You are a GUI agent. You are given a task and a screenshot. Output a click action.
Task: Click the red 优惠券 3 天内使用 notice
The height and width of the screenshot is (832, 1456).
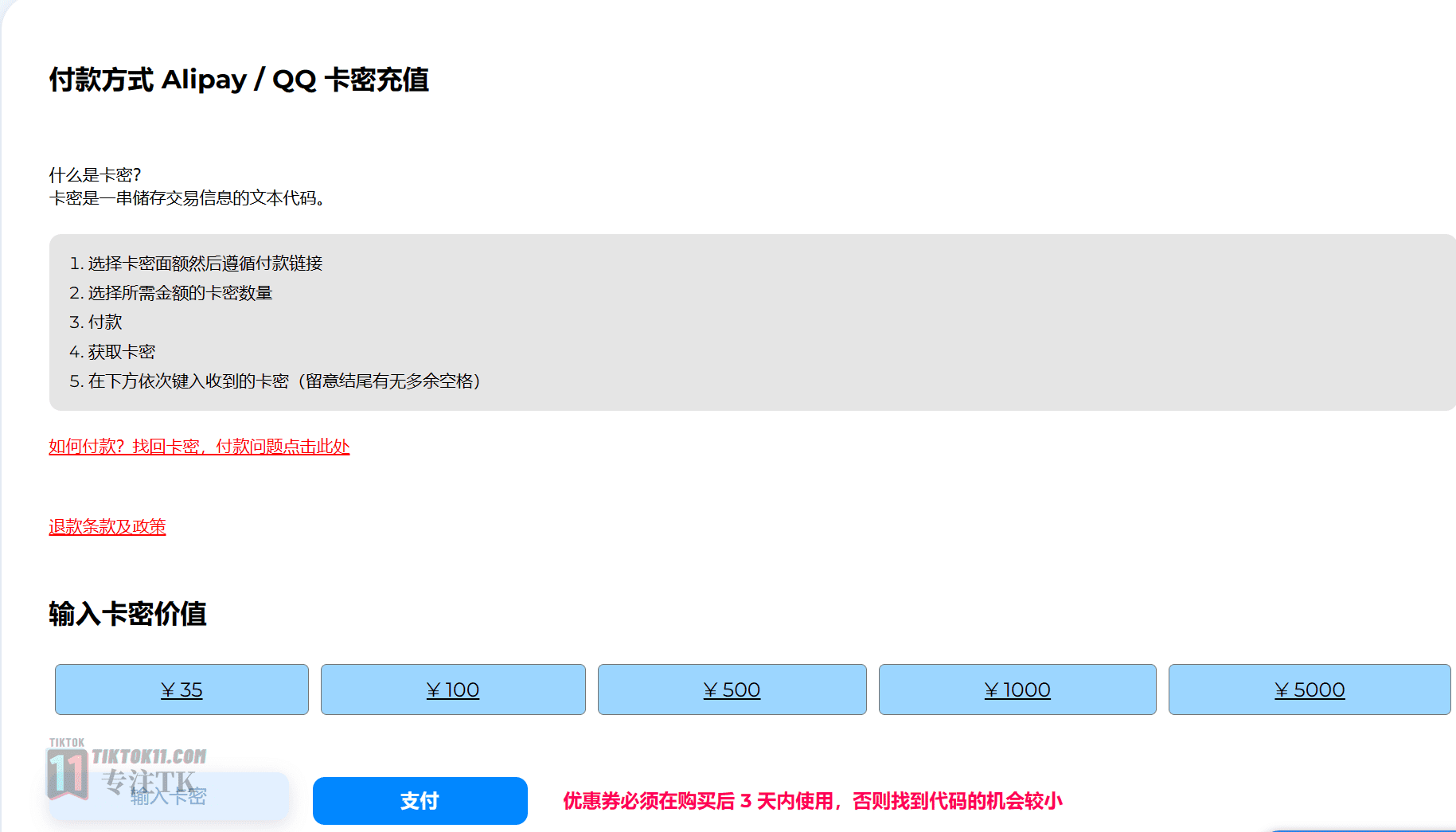(x=813, y=801)
